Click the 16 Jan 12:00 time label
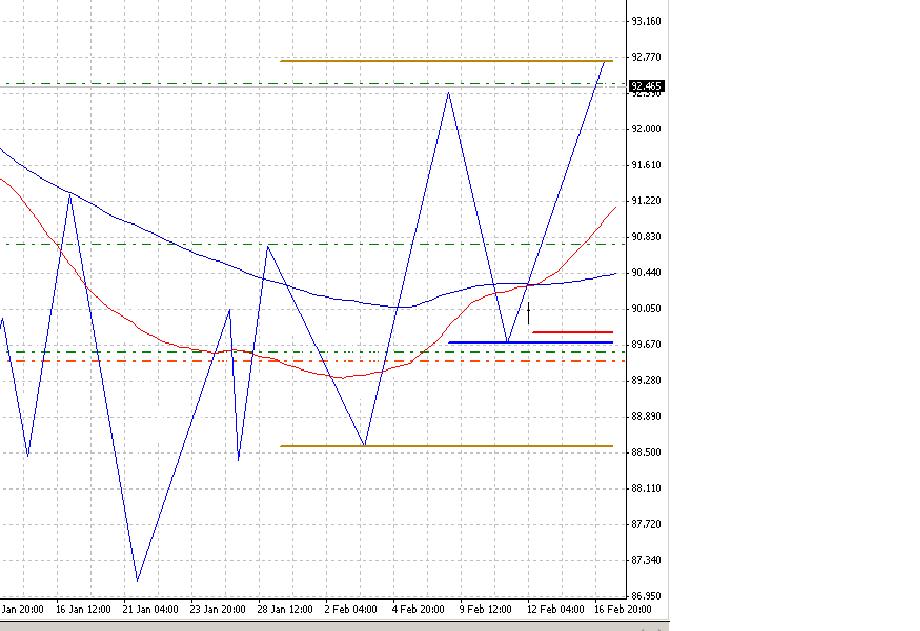Image resolution: width=920 pixels, height=631 pixels. (83, 609)
